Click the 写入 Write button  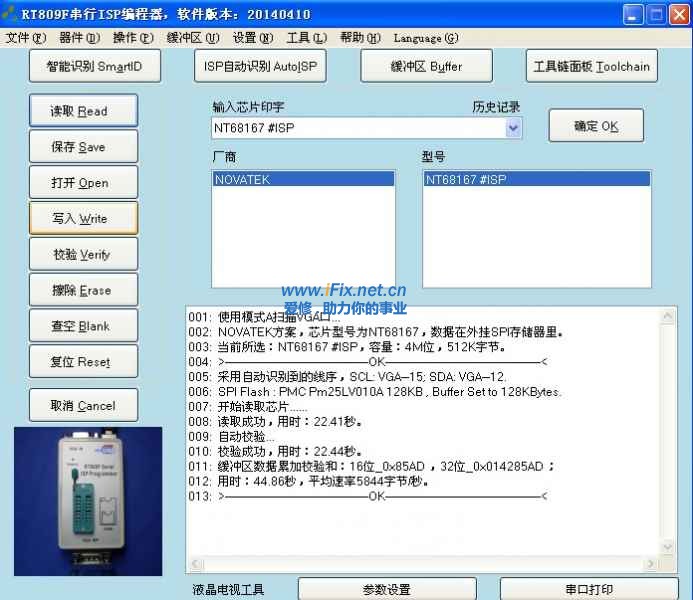tap(84, 218)
